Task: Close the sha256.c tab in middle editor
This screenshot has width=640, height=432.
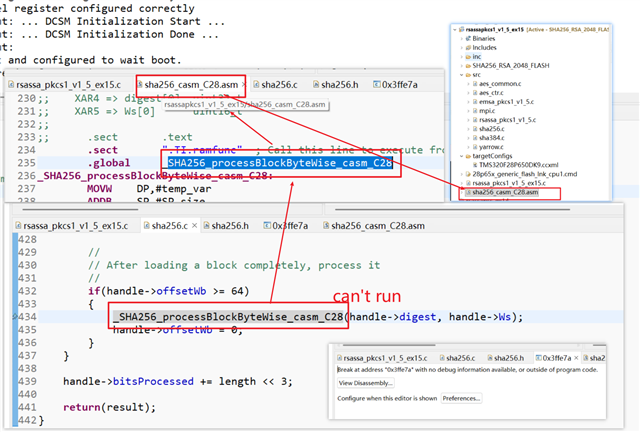Action: point(195,225)
